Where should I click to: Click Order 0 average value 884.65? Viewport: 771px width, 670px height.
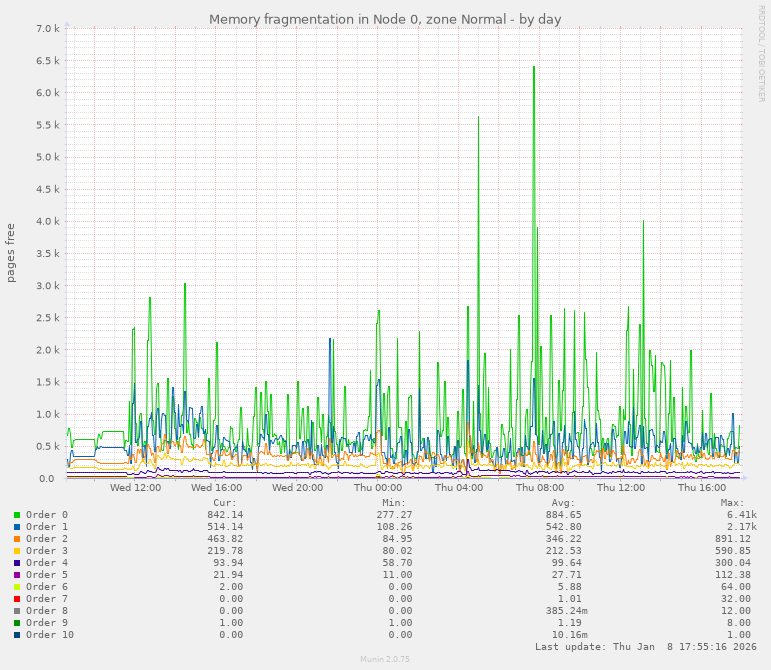click(x=563, y=515)
